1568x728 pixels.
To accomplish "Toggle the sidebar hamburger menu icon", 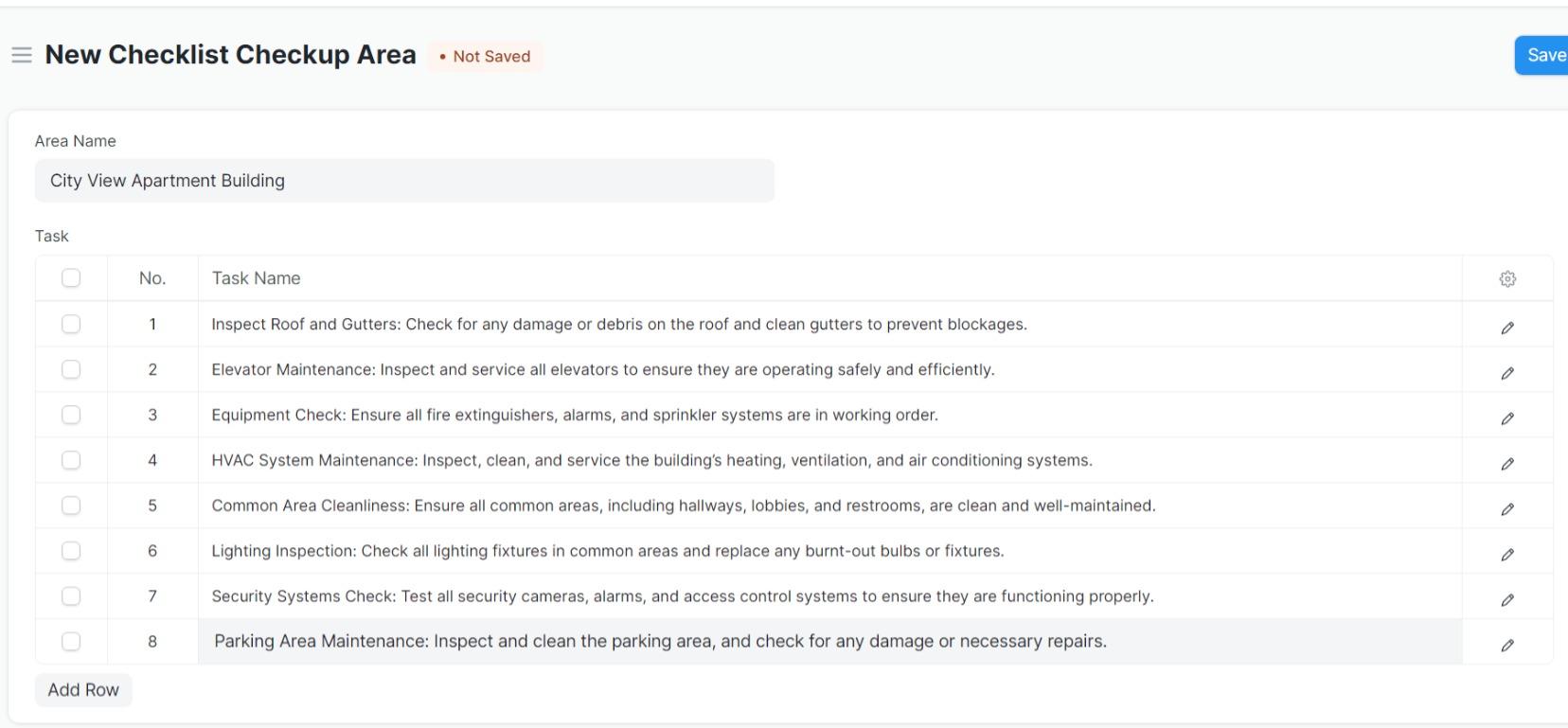I will pos(21,55).
